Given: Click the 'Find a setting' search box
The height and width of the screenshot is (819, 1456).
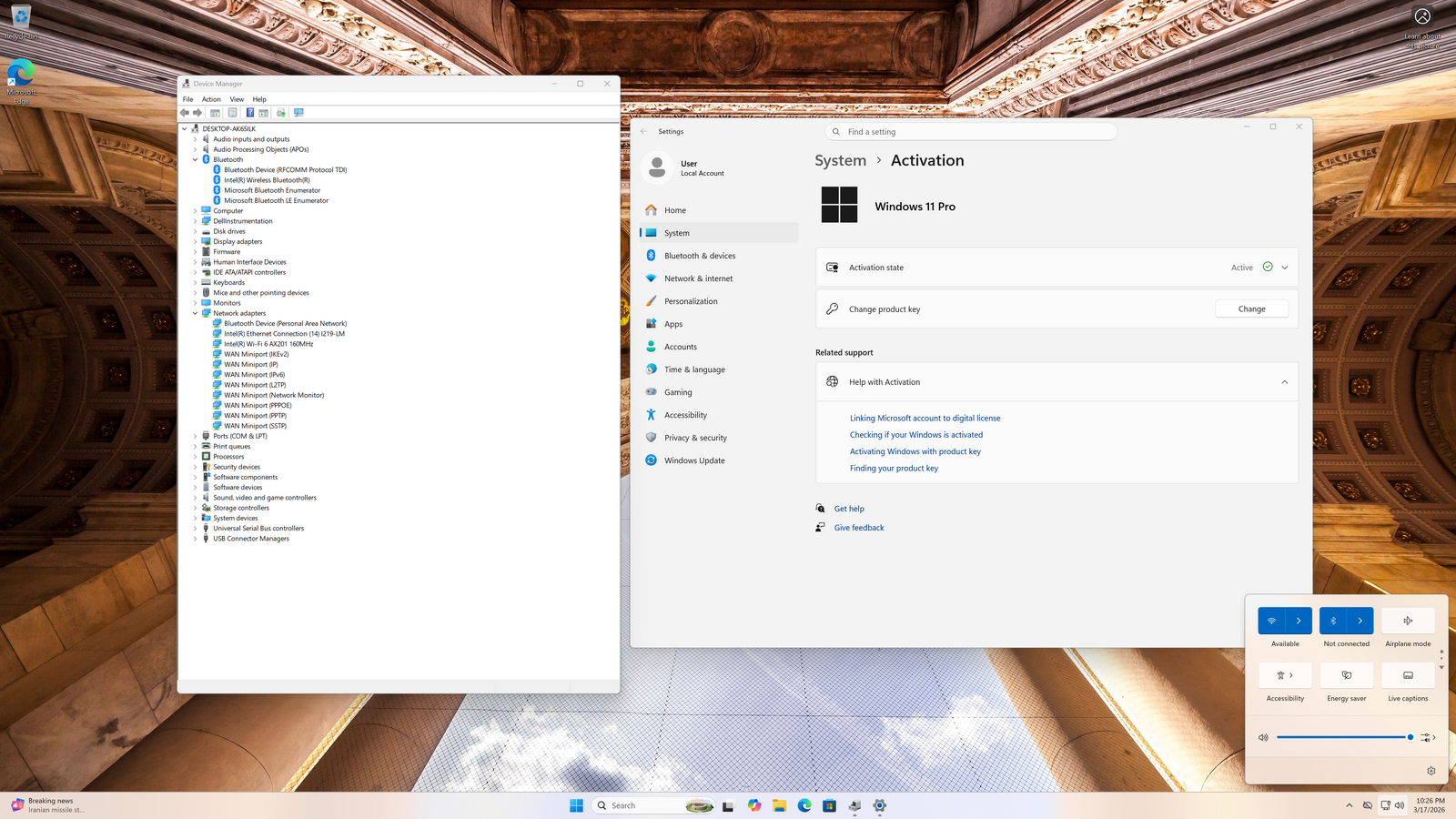Looking at the screenshot, I should point(970,132).
